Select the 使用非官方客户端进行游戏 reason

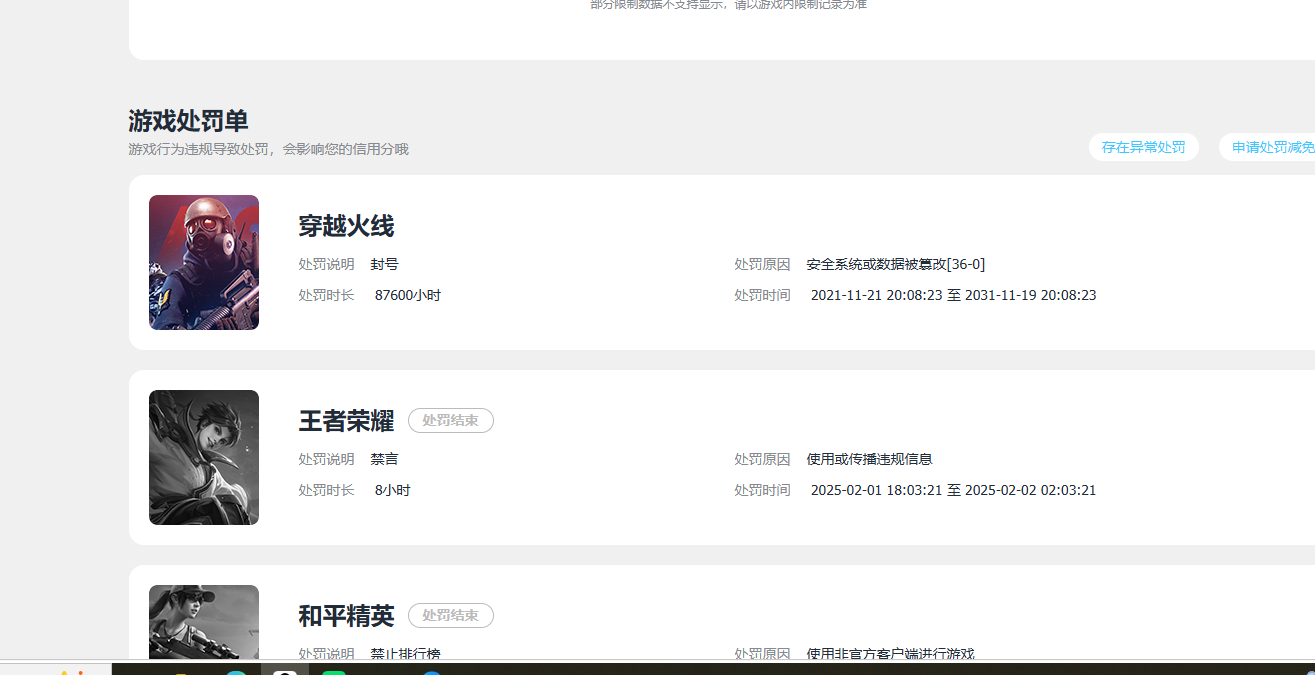tap(890, 654)
